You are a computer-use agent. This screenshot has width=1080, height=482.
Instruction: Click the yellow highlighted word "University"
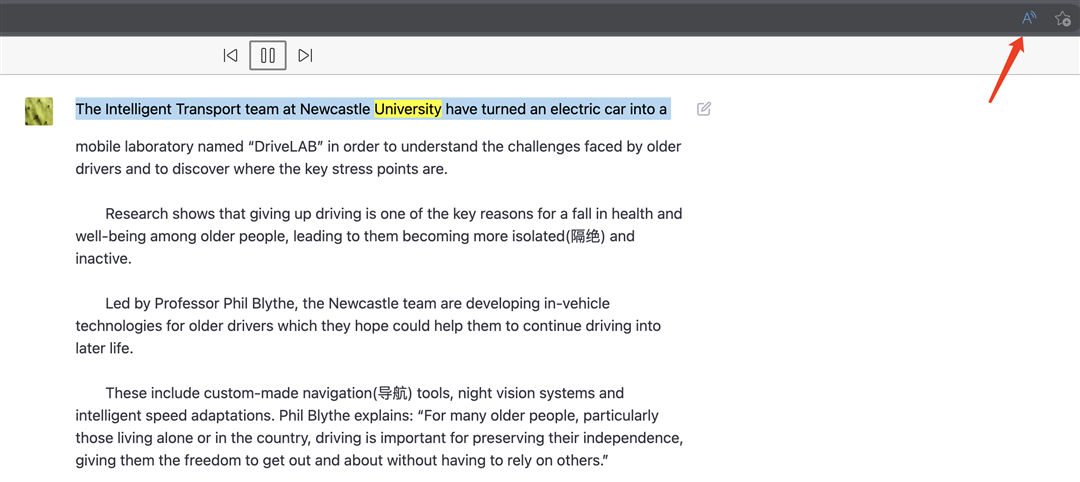(407, 109)
